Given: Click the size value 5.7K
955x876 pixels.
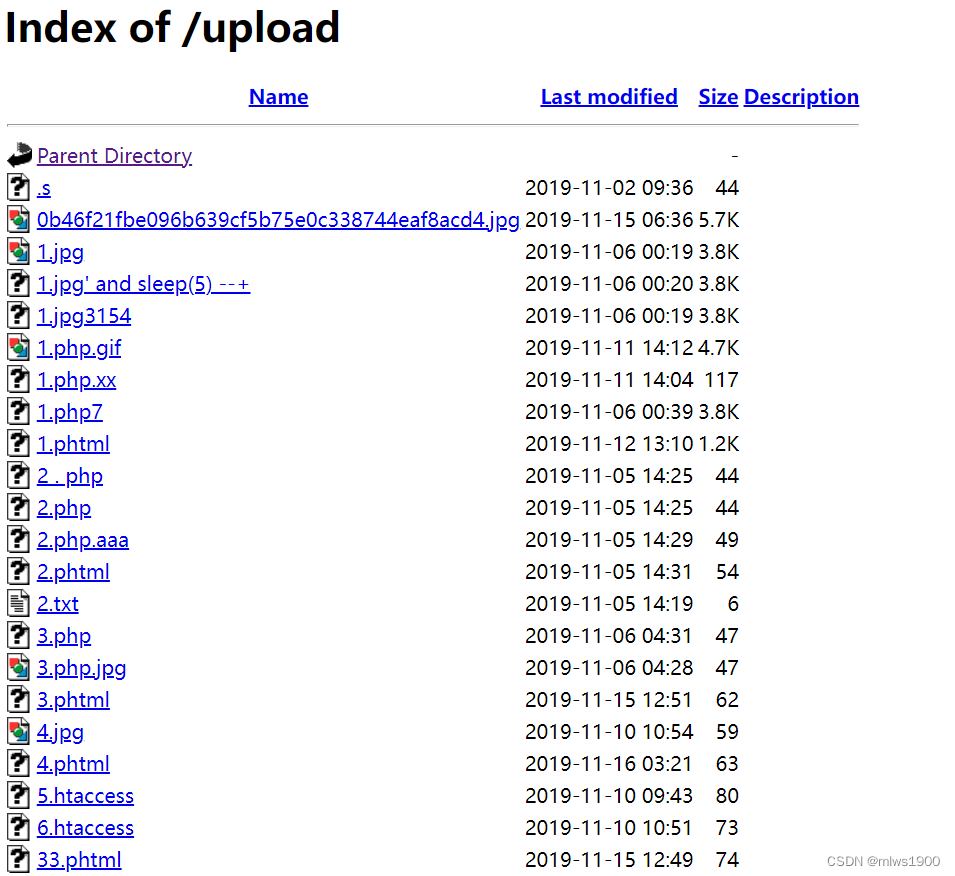Looking at the screenshot, I should [719, 220].
